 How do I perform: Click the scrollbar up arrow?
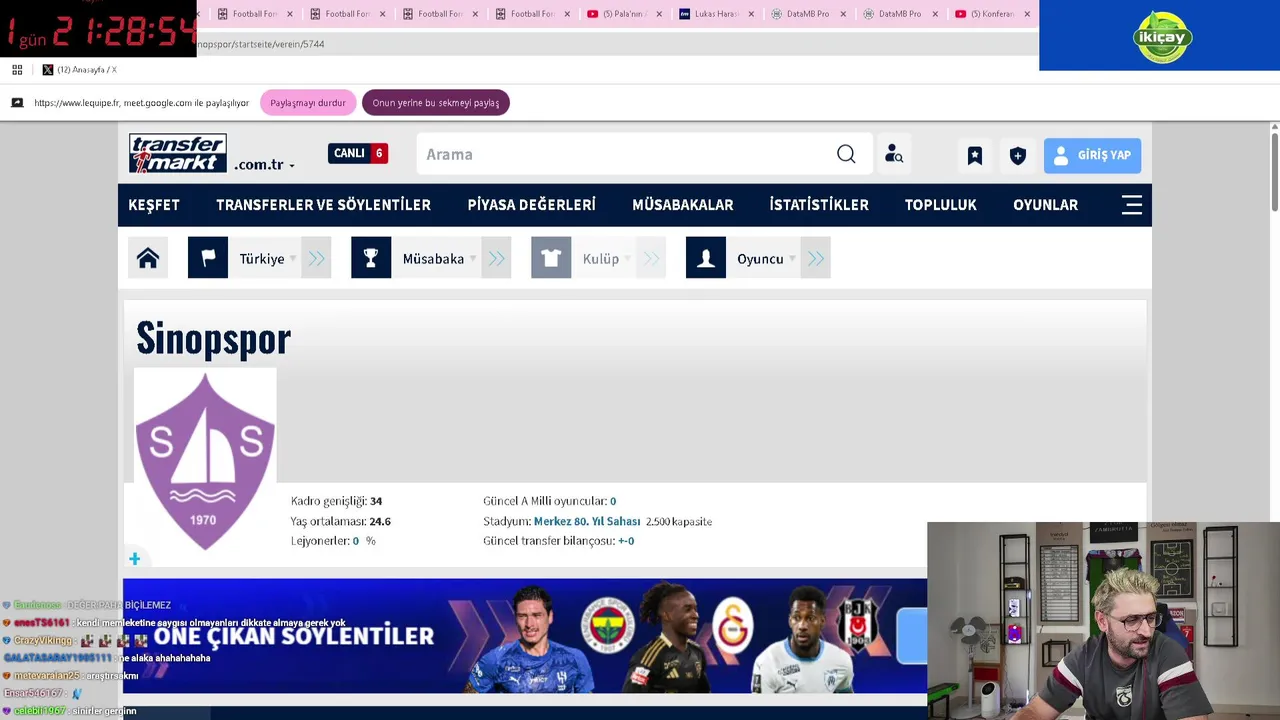1274,127
